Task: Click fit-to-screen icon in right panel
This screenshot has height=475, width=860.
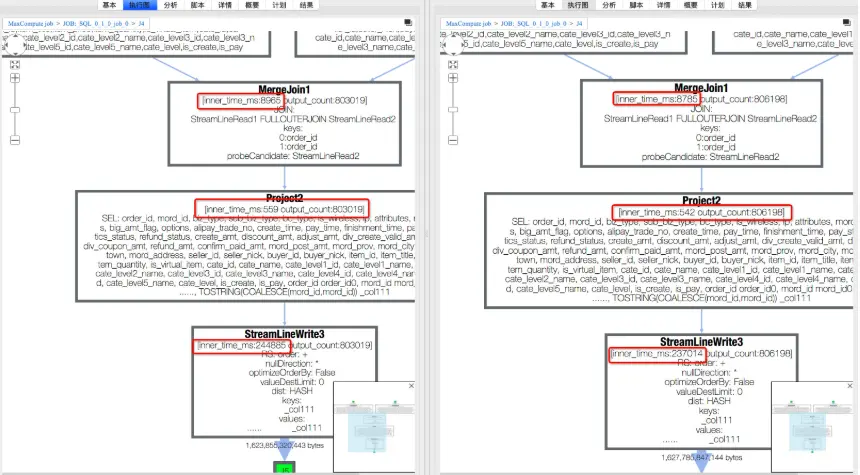Action: click(452, 64)
